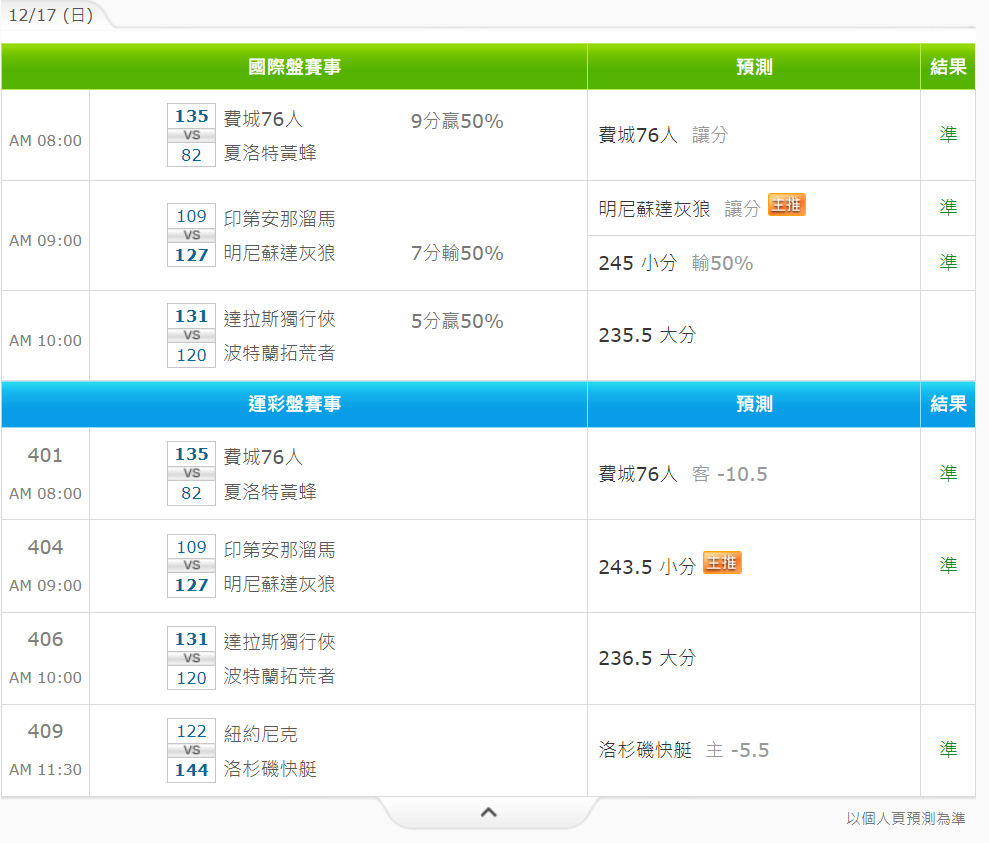The height and width of the screenshot is (843, 989).
Task: Click the score 122 for 紐約尼克
Action: 191,731
